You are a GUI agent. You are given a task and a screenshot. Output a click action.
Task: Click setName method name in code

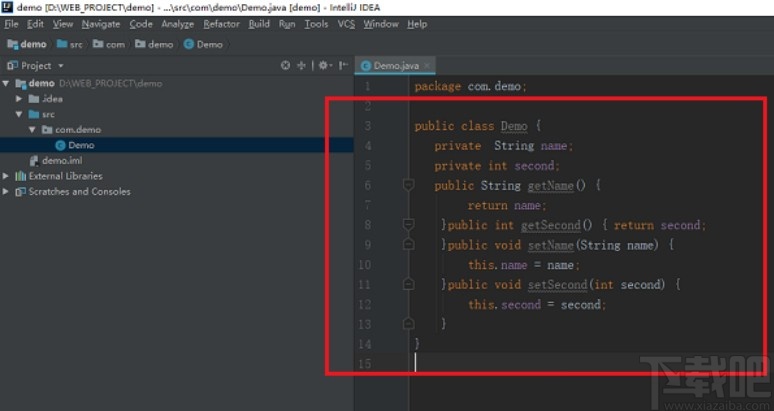coord(550,245)
